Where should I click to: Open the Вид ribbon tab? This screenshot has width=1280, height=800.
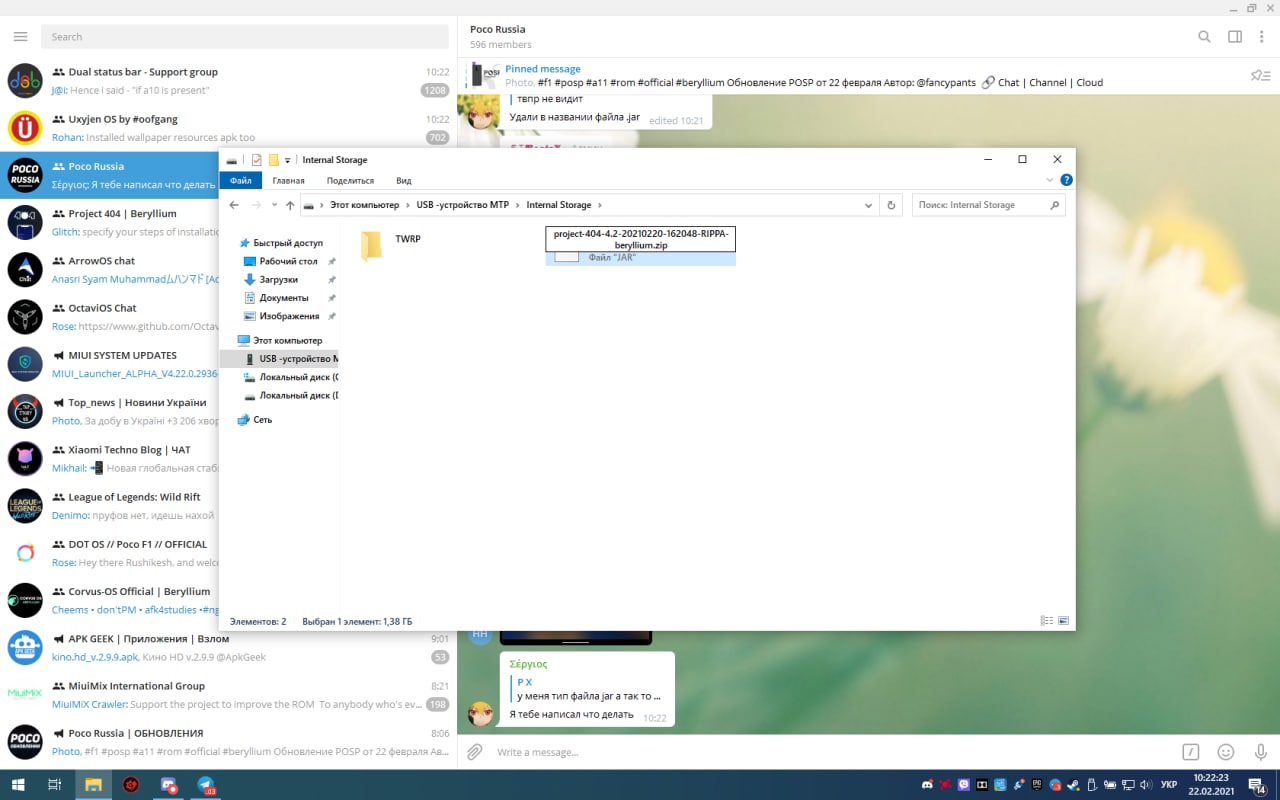click(x=404, y=181)
